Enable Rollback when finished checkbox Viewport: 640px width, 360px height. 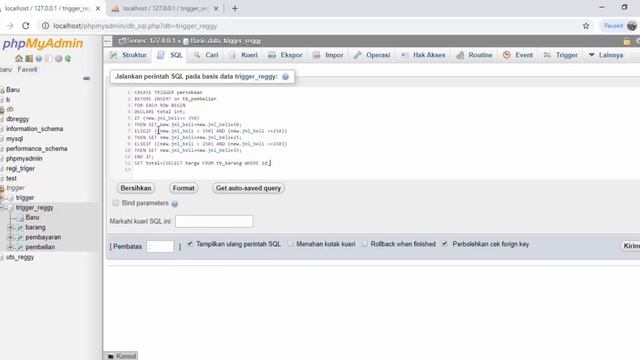pos(364,244)
